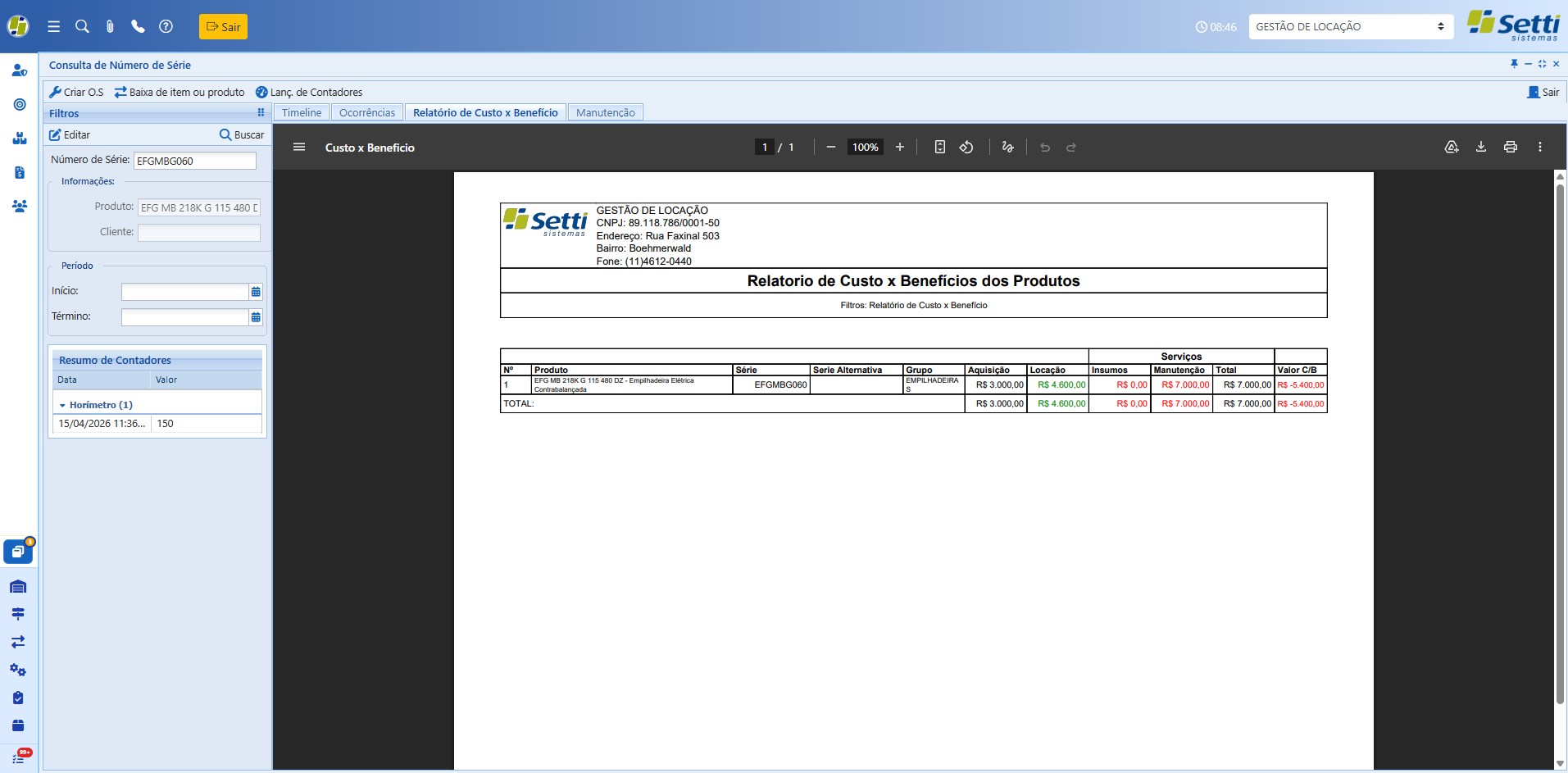Click the Término date input
This screenshot has width=1568, height=773.
tap(184, 317)
